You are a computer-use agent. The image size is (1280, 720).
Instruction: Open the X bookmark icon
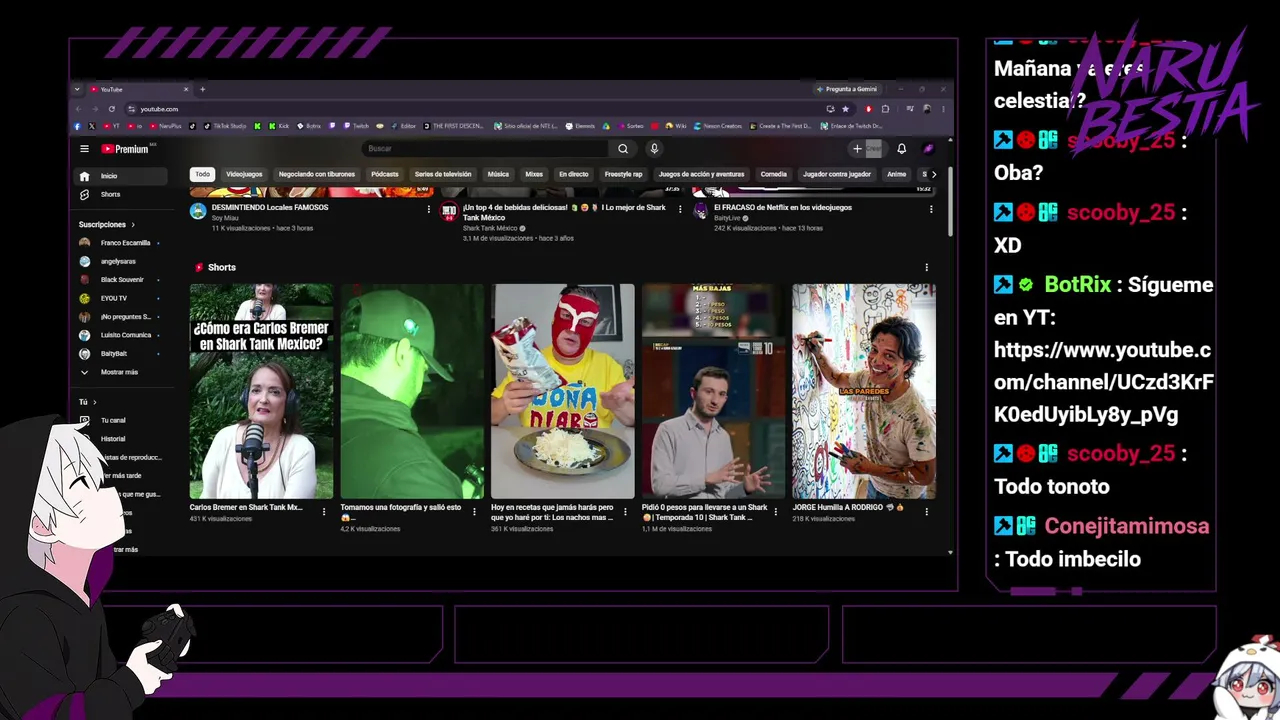click(91, 126)
